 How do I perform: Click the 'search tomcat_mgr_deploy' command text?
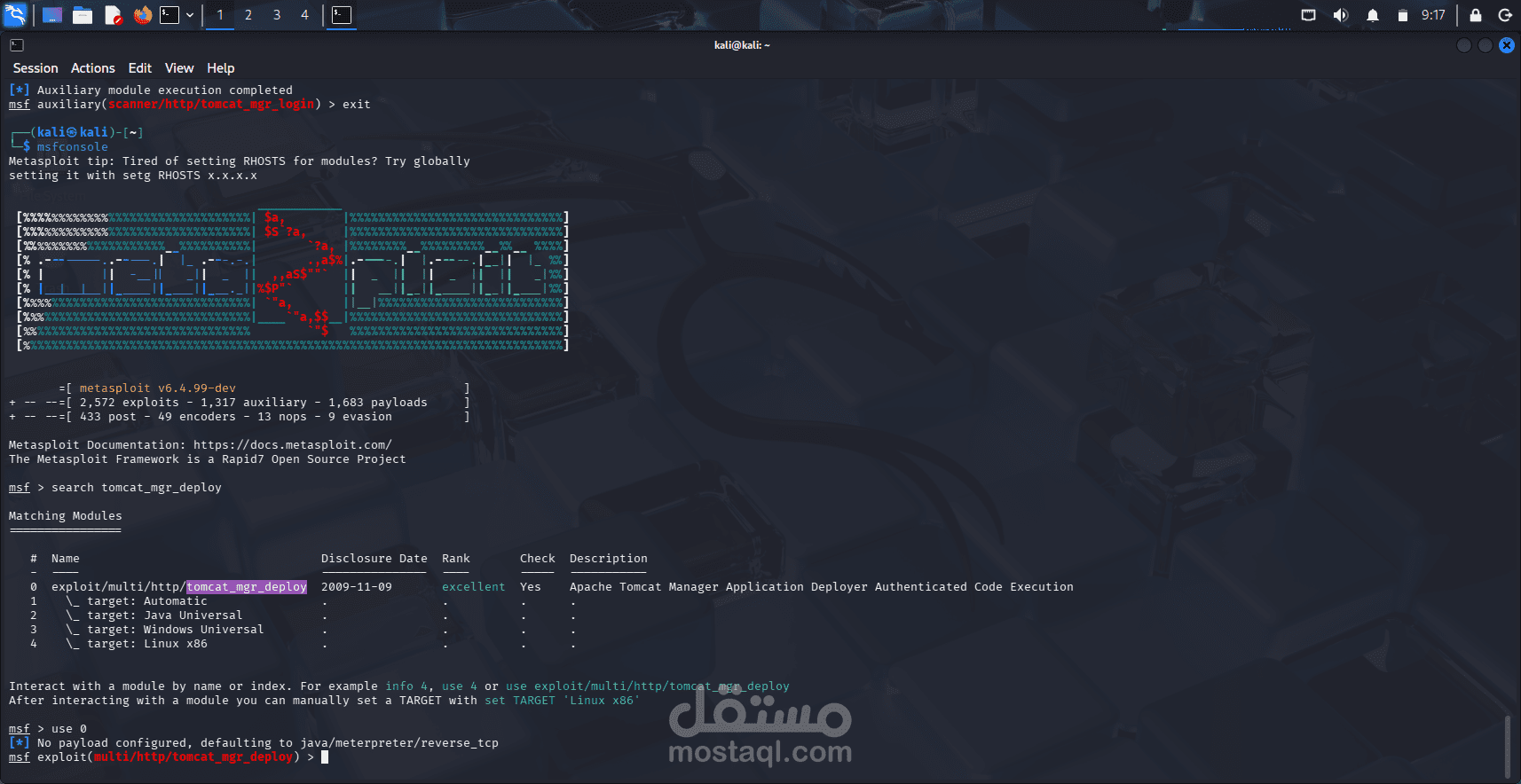pos(137,488)
